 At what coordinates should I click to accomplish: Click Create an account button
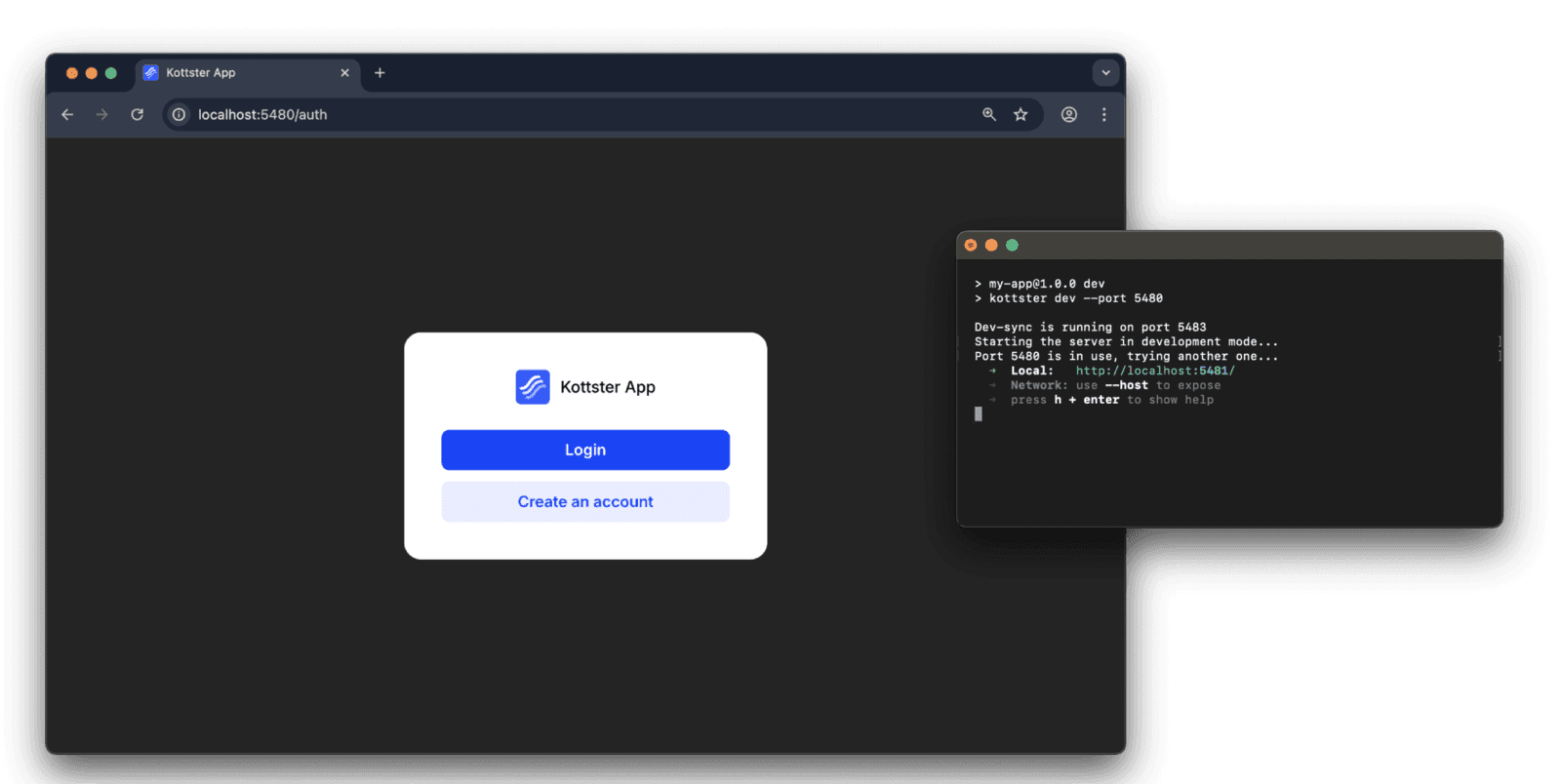coord(585,501)
